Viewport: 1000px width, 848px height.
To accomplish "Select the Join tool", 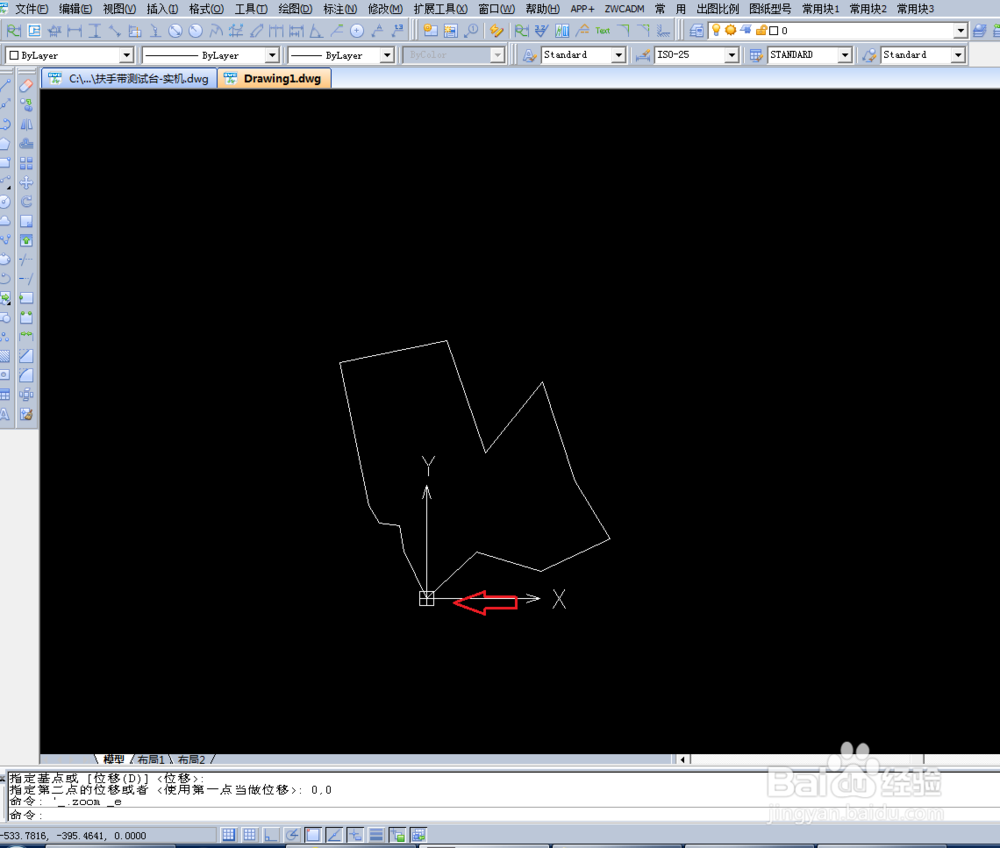I will (26, 337).
